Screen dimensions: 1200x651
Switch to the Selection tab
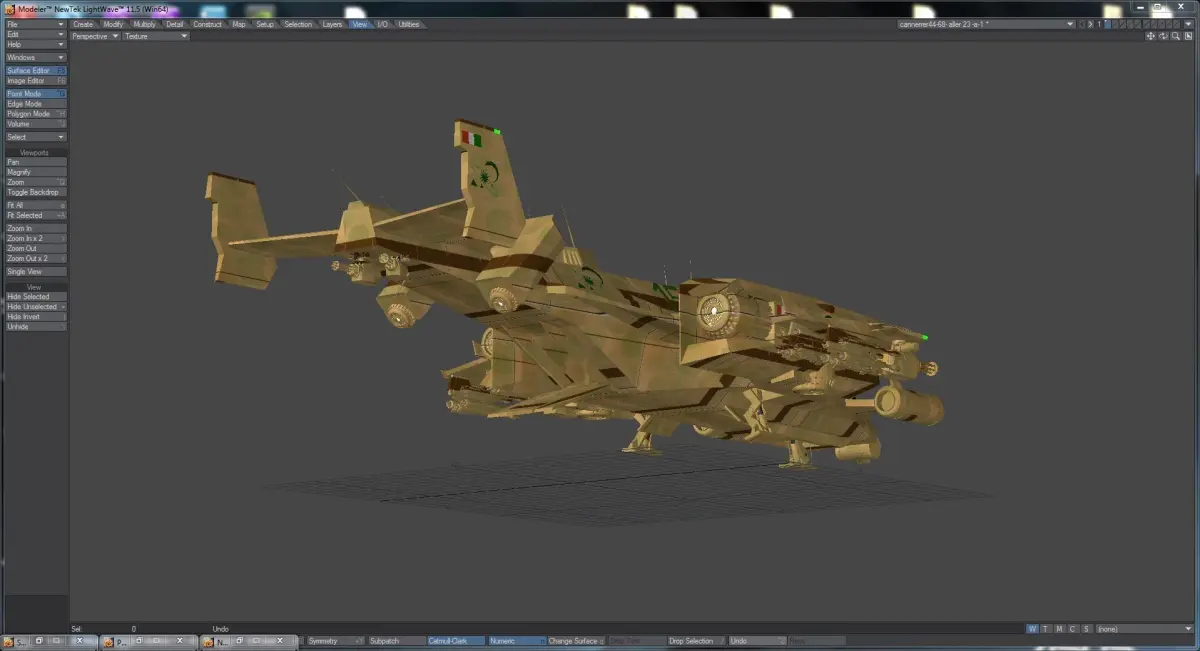click(x=298, y=24)
